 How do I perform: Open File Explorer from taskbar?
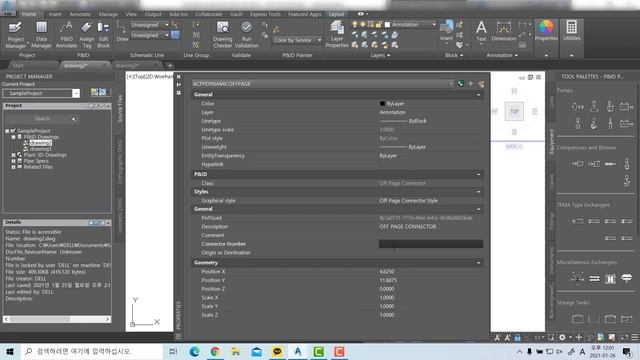click(x=236, y=351)
